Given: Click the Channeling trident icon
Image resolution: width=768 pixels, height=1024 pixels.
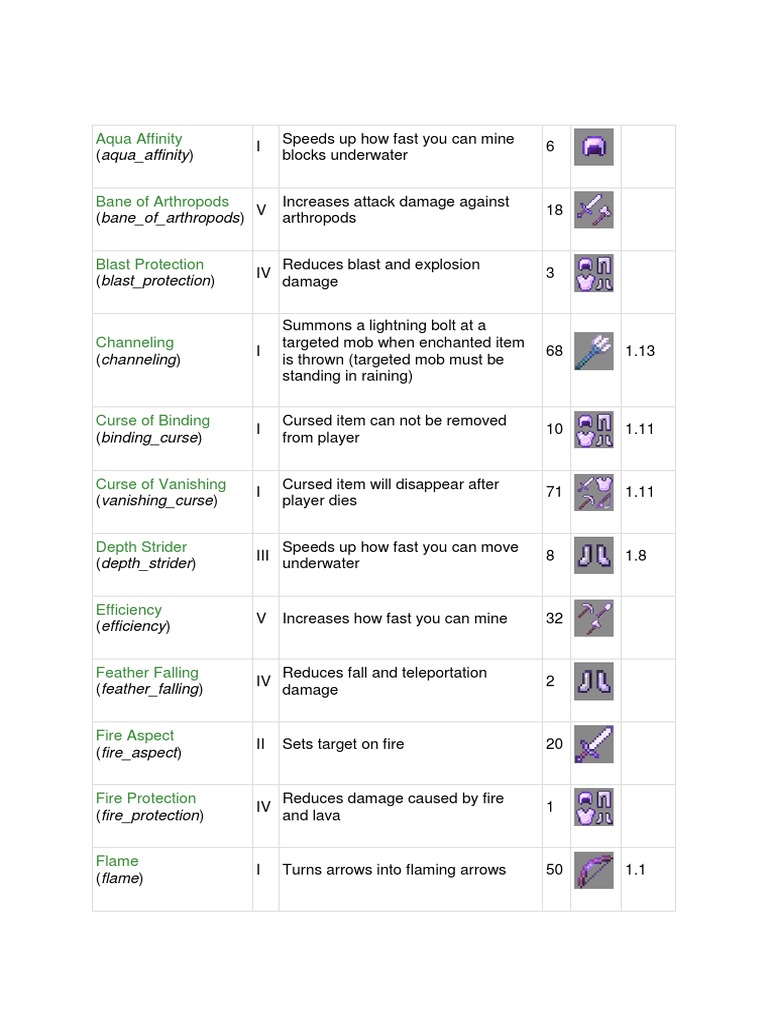Looking at the screenshot, I should pyautogui.click(x=594, y=351).
